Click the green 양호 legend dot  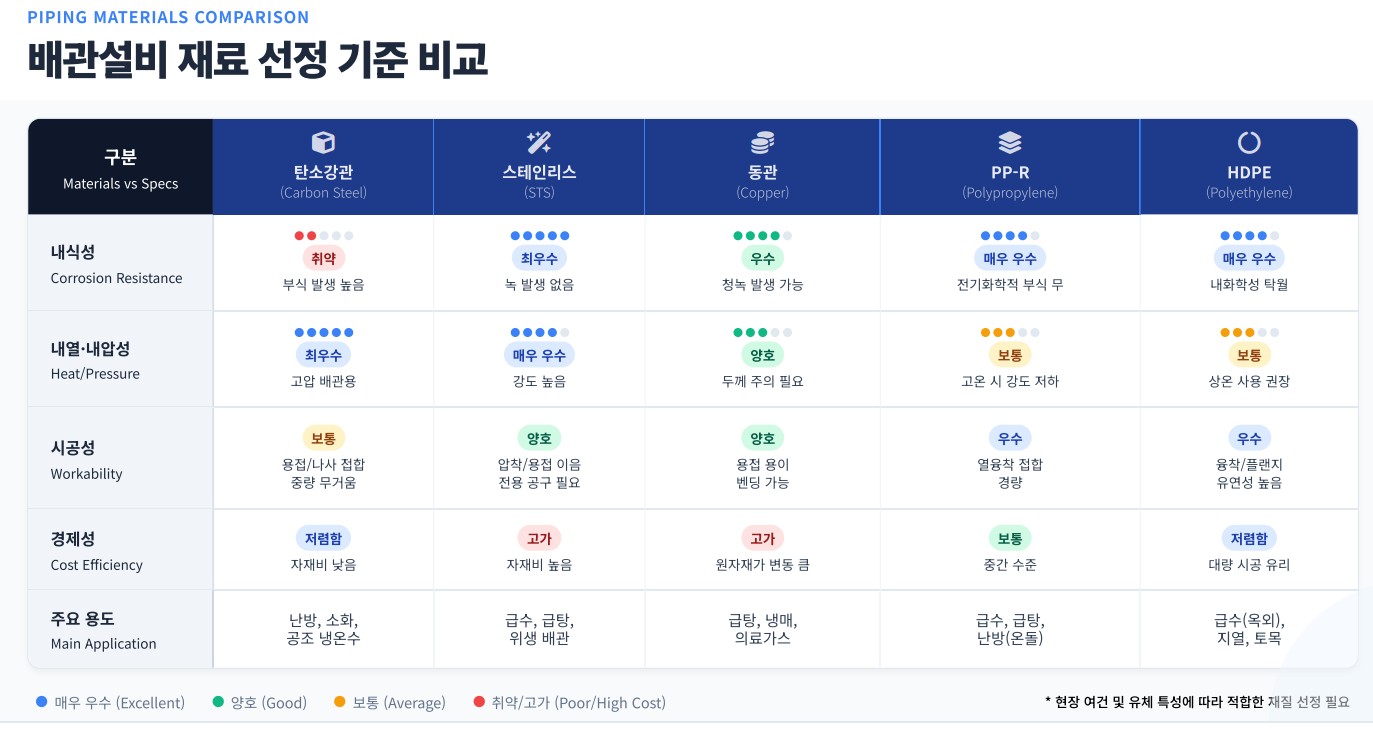pyautogui.click(x=218, y=703)
